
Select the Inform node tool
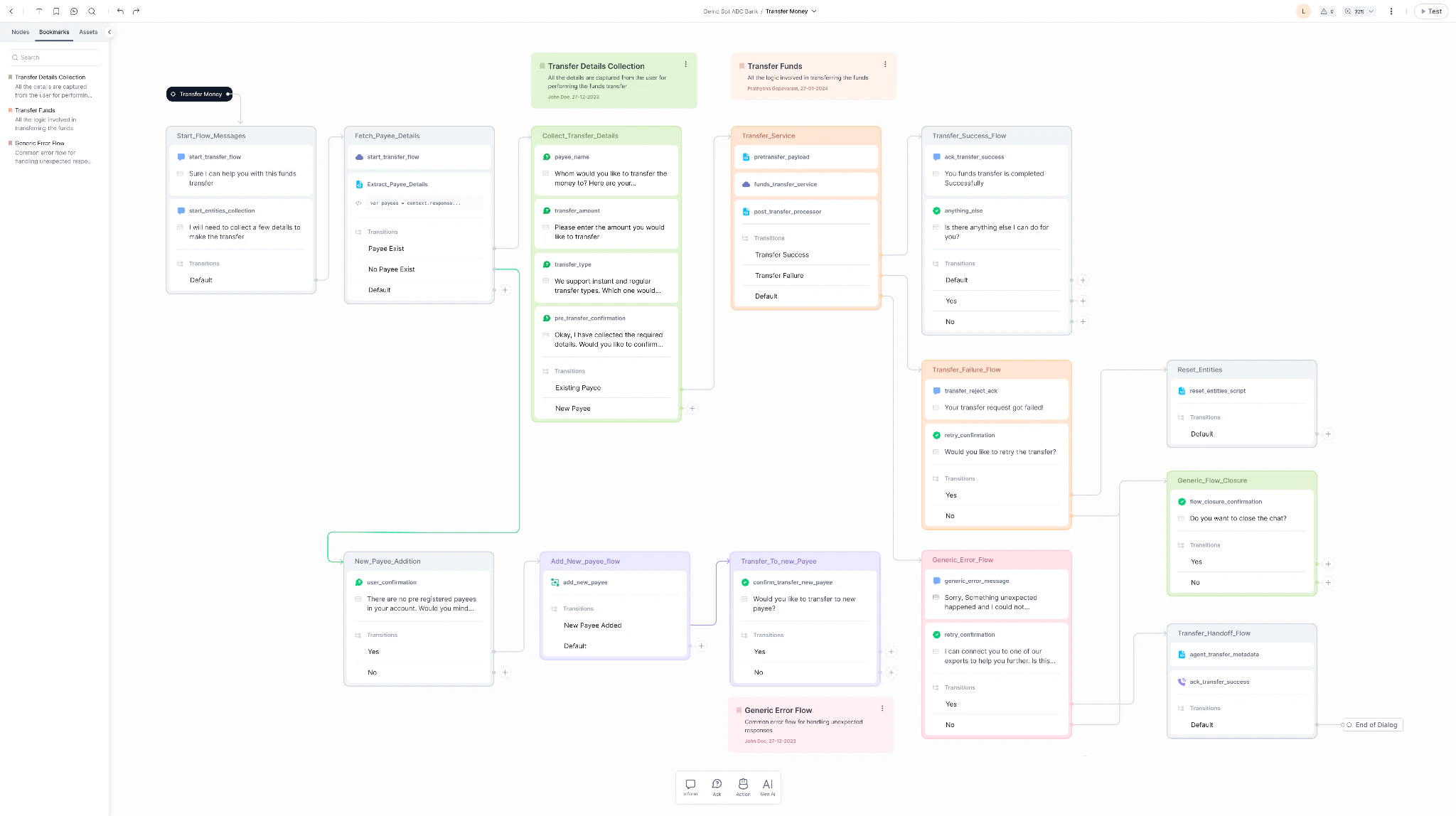[690, 787]
